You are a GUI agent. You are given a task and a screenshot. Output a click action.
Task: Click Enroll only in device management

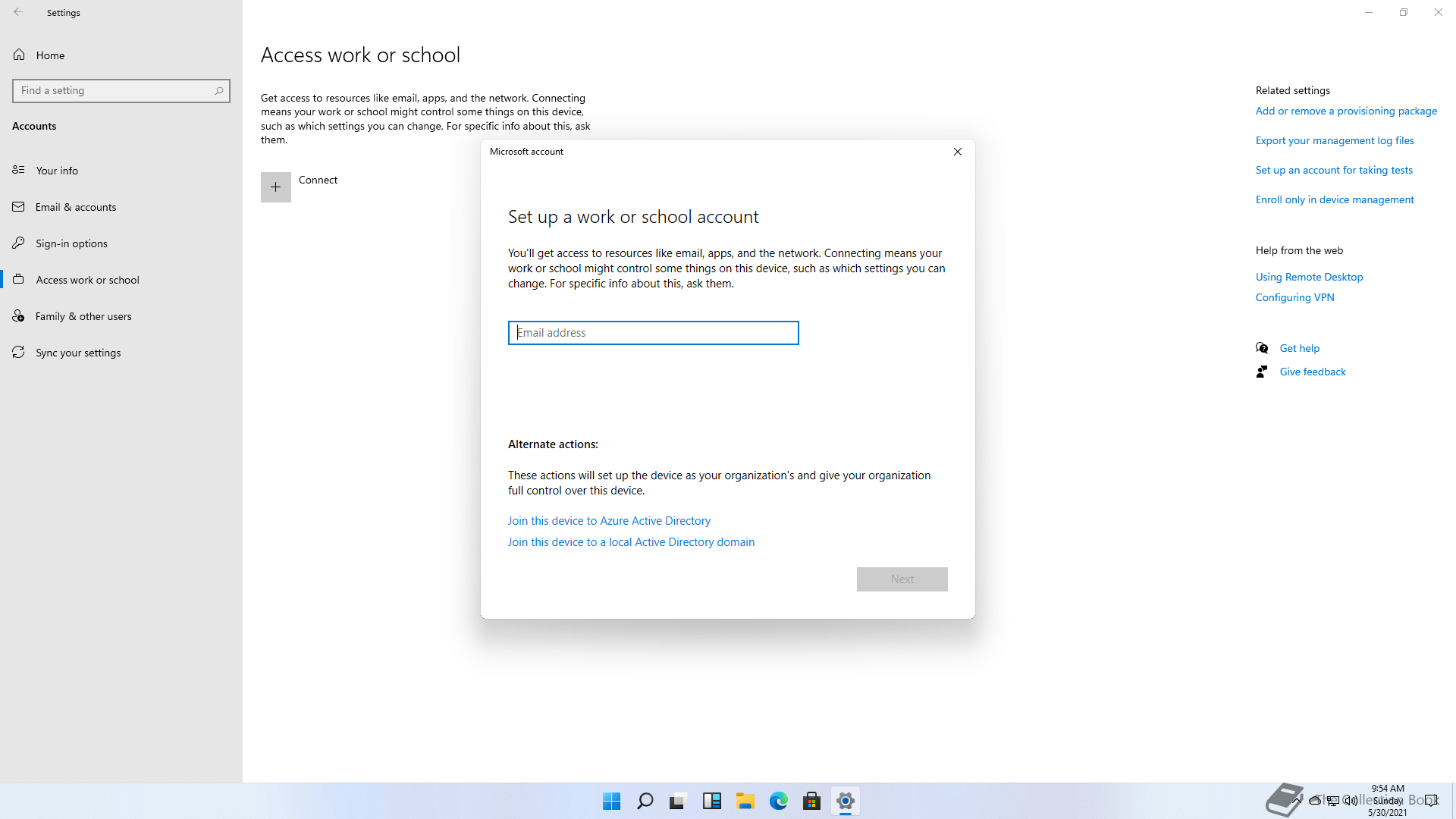1335,199
